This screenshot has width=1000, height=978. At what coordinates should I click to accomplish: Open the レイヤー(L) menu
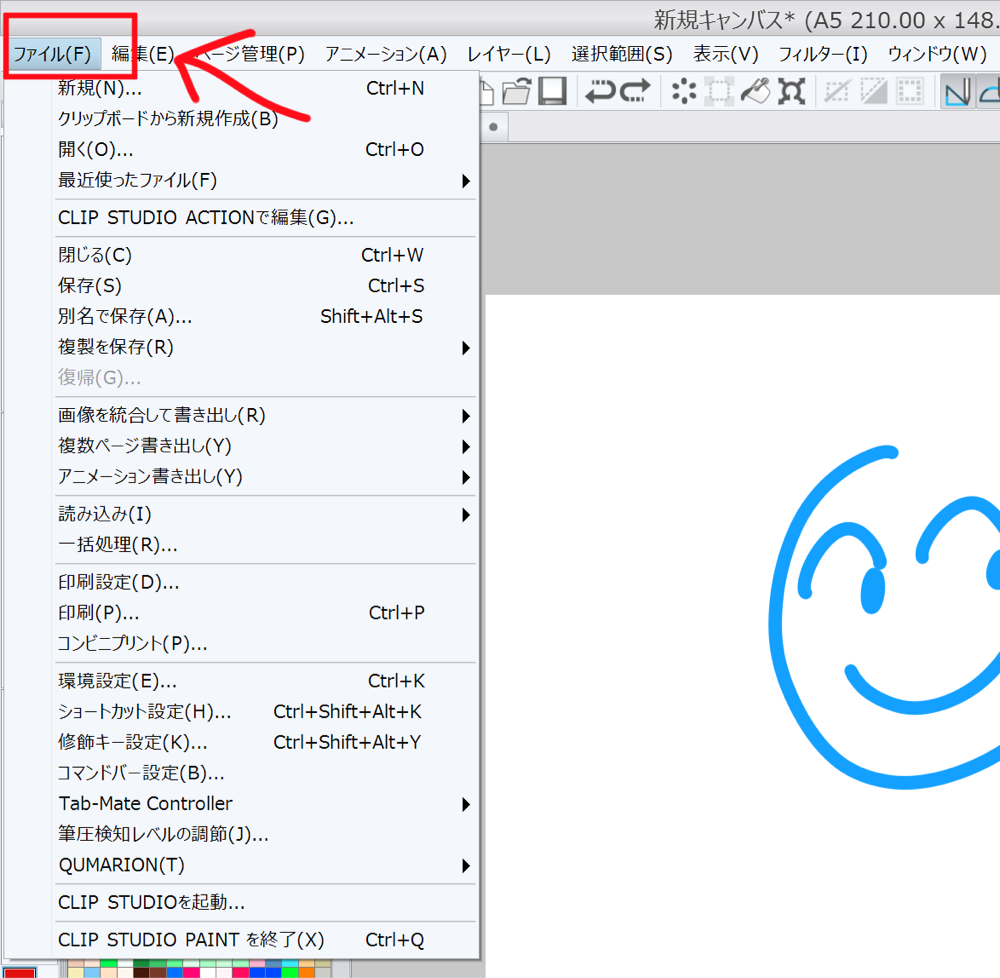pos(508,54)
